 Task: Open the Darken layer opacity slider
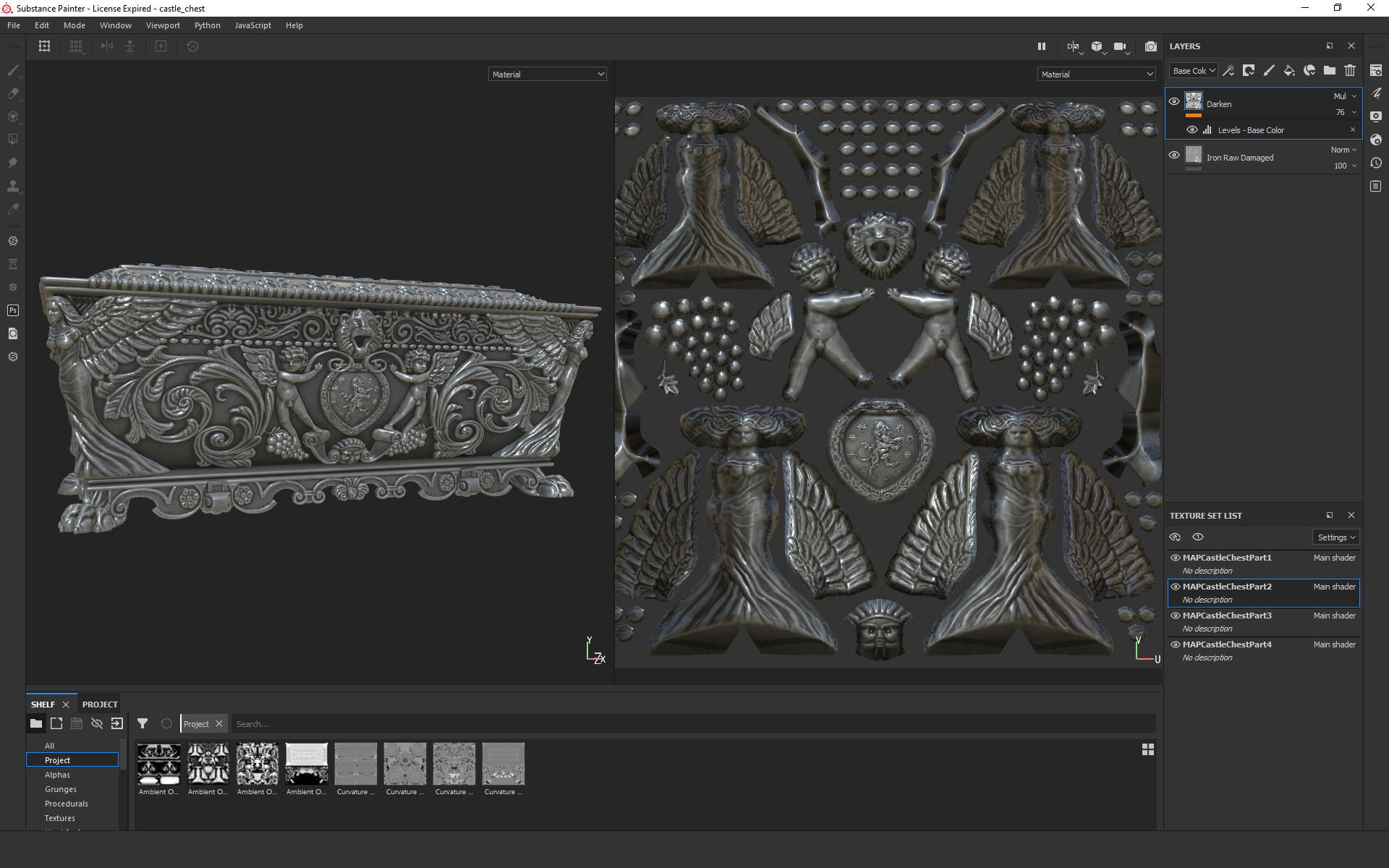1345,112
